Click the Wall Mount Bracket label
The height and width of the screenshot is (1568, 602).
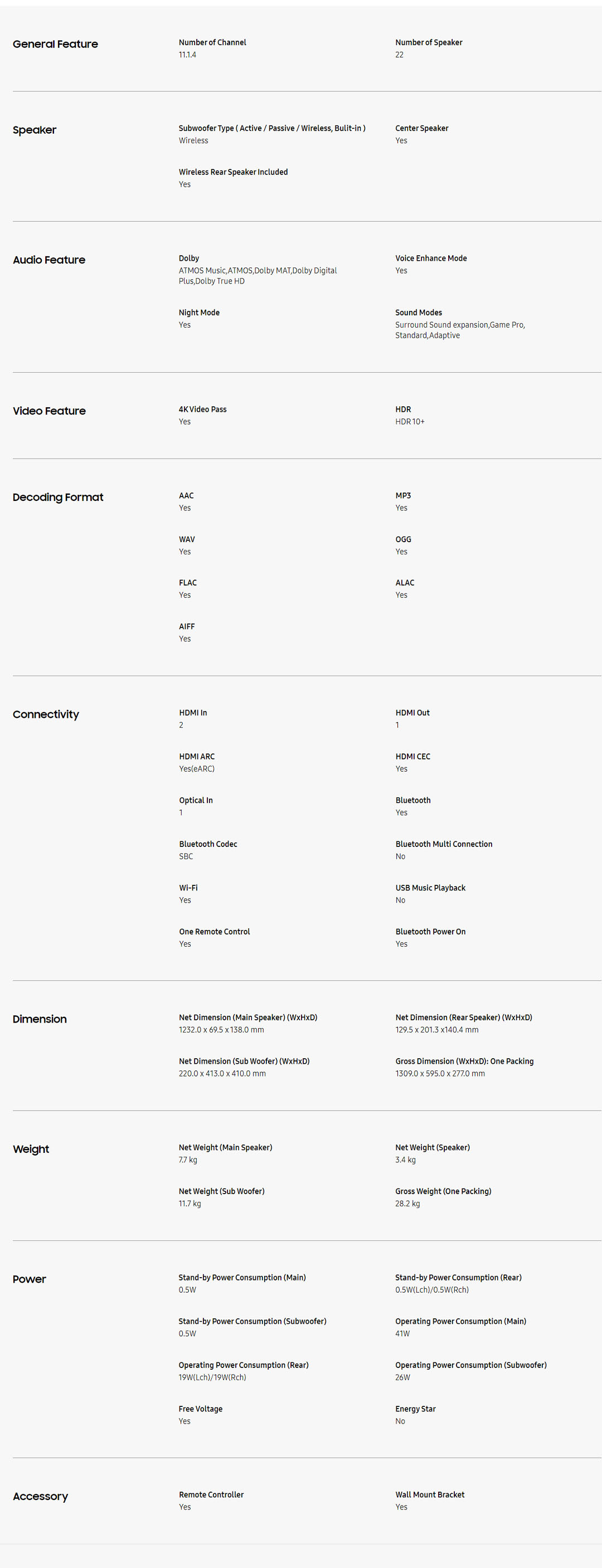tap(430, 1494)
